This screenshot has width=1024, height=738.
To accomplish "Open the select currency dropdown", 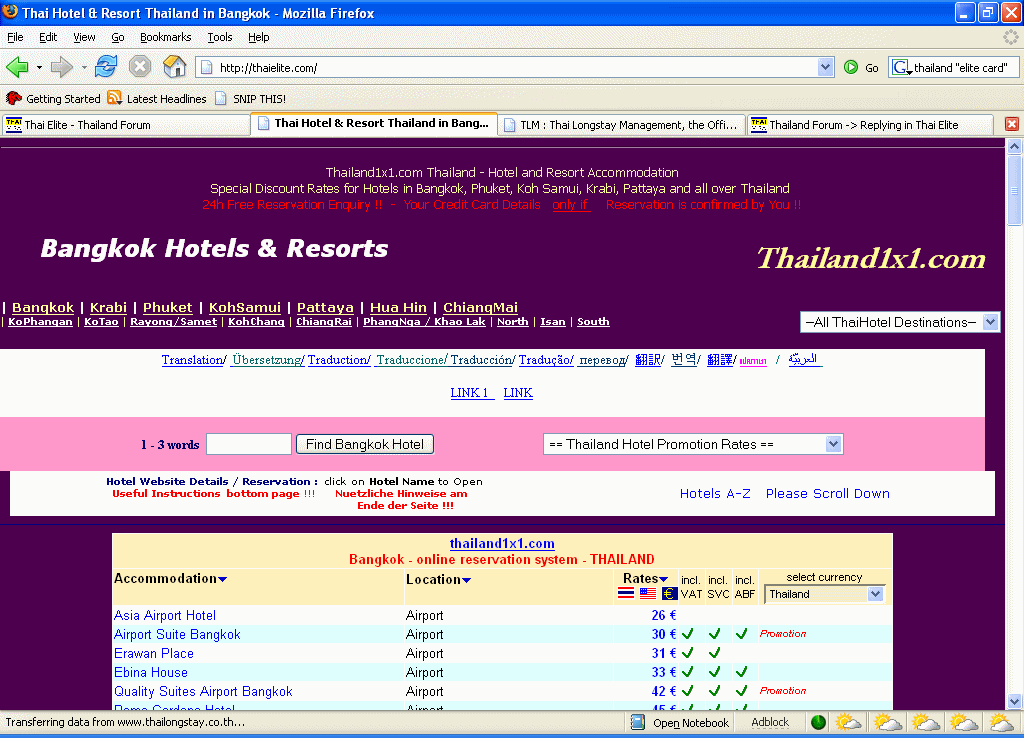I will [x=825, y=594].
